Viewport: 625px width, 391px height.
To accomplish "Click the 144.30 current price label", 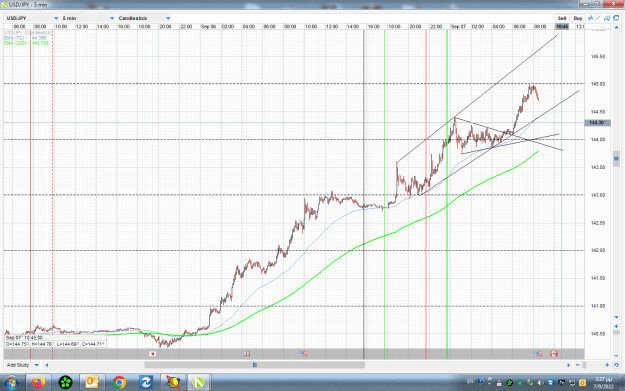I will (597, 123).
